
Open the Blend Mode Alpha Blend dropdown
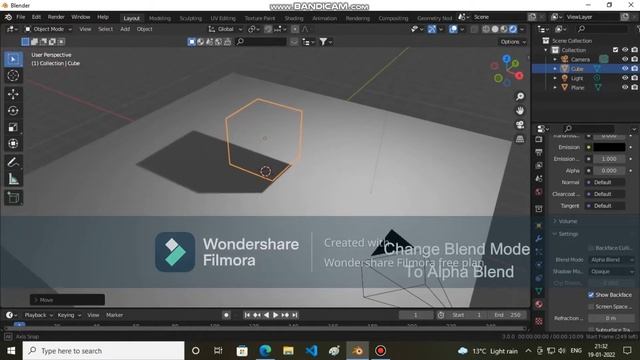click(x=611, y=260)
